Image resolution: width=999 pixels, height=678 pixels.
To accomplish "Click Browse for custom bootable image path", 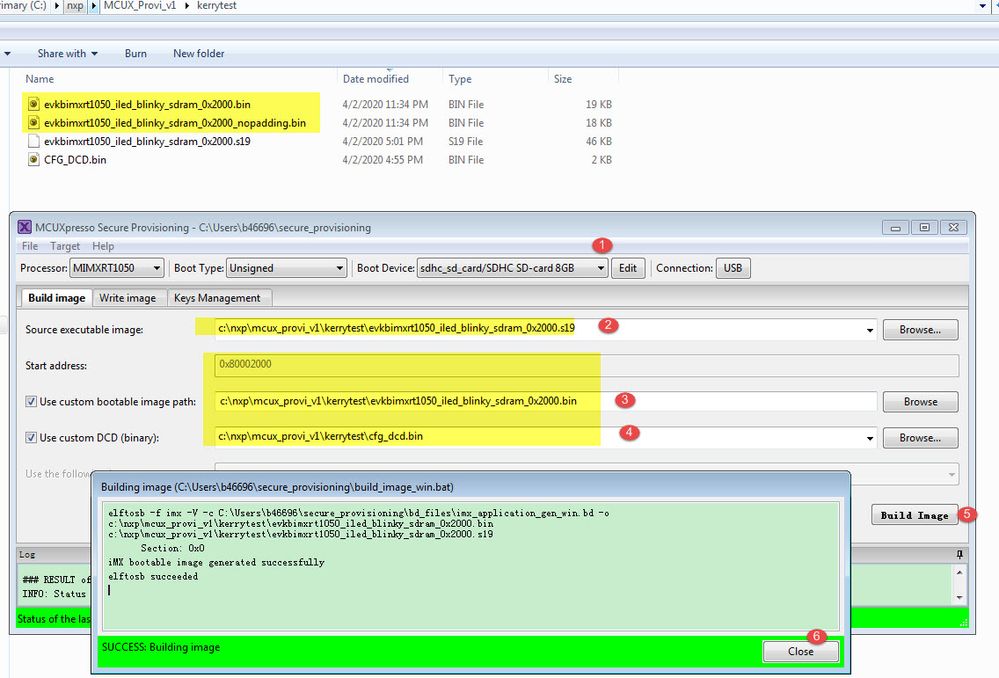I will point(920,402).
